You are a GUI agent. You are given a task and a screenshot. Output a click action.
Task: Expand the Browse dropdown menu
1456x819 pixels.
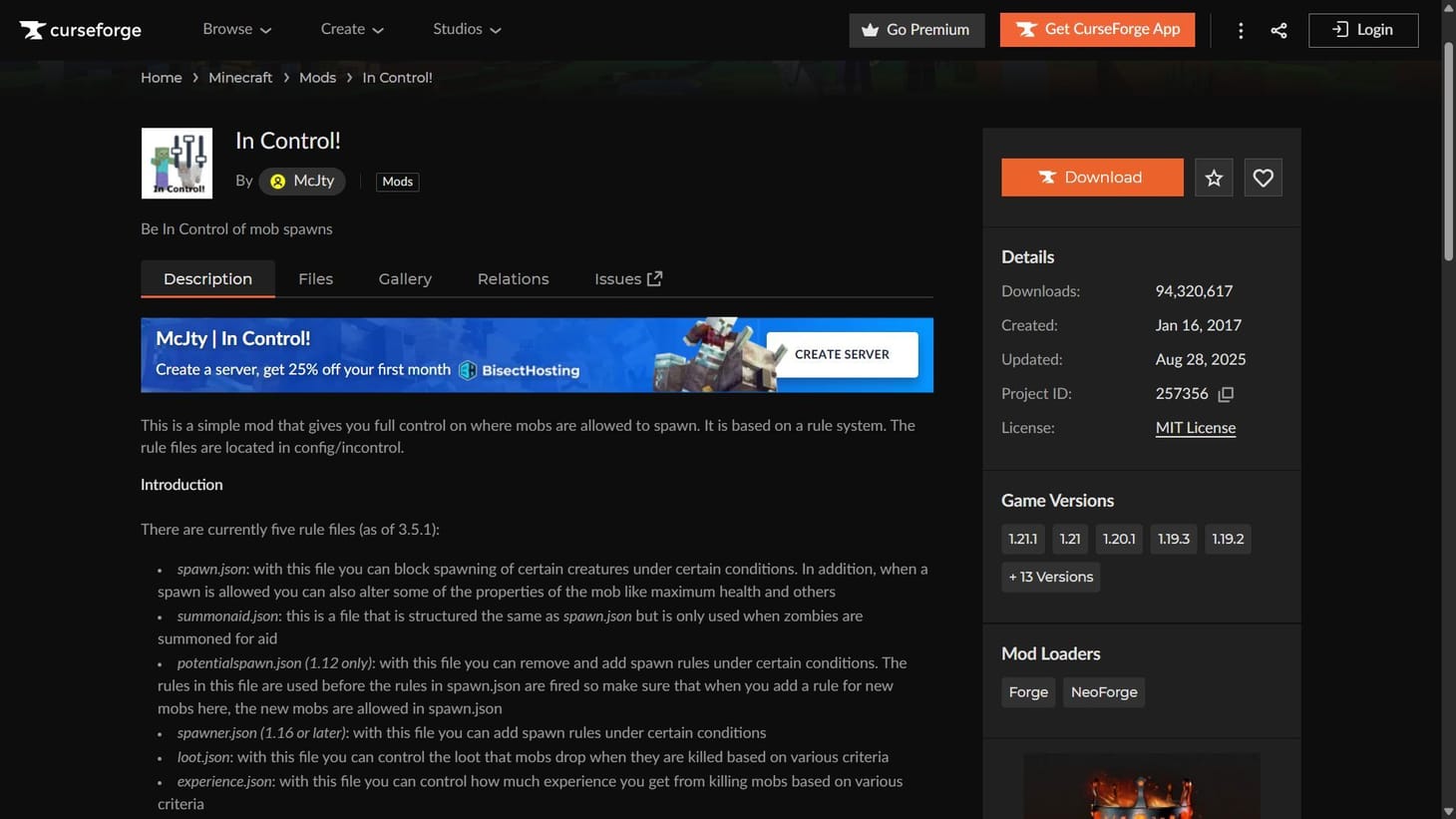coord(236,29)
